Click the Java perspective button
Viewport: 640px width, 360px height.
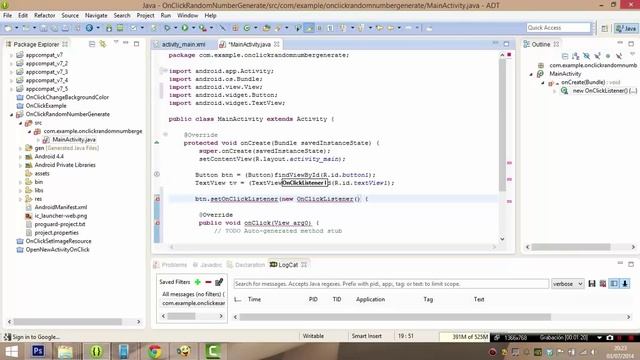coord(626,28)
